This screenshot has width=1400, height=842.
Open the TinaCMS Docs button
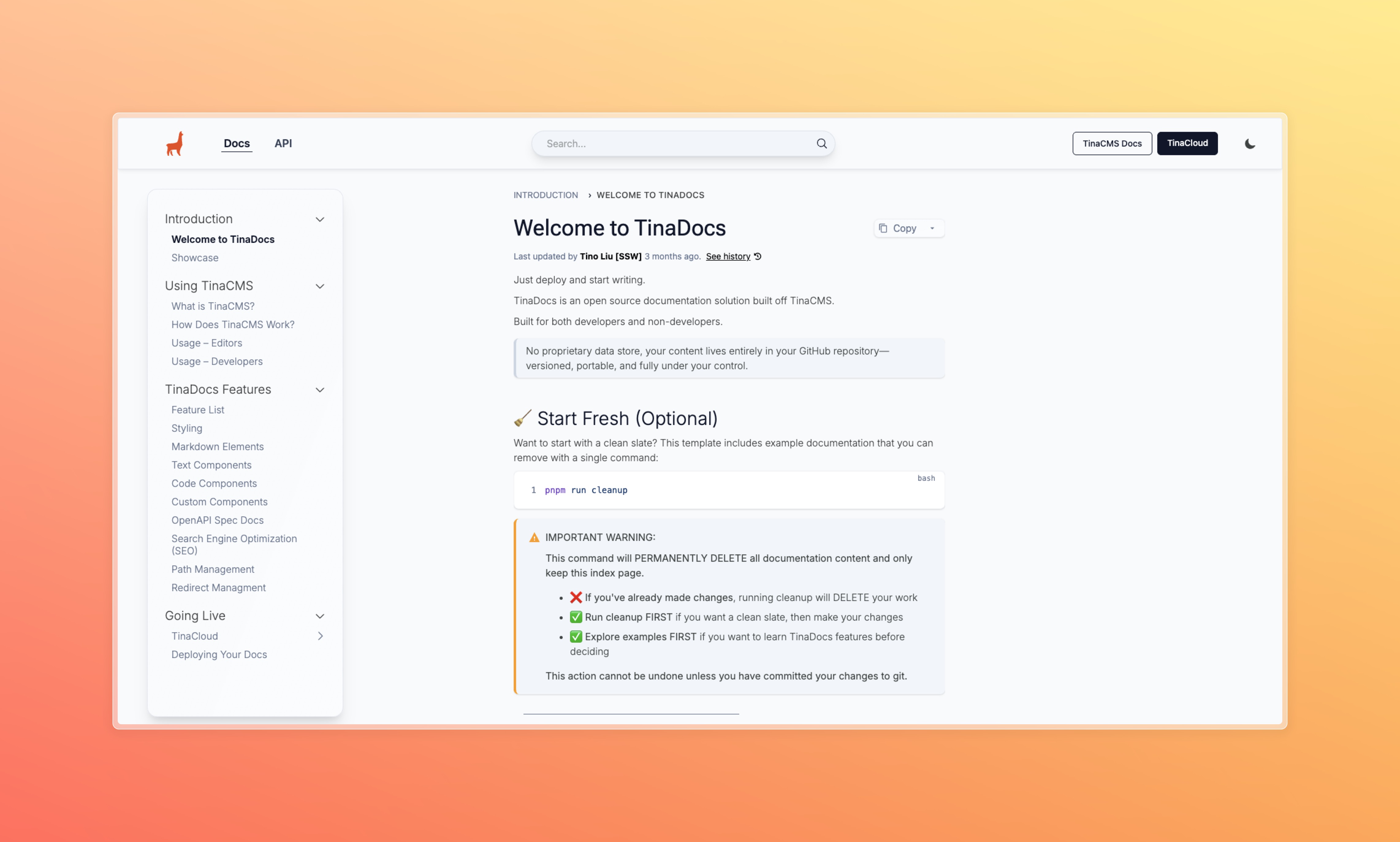coord(1111,144)
